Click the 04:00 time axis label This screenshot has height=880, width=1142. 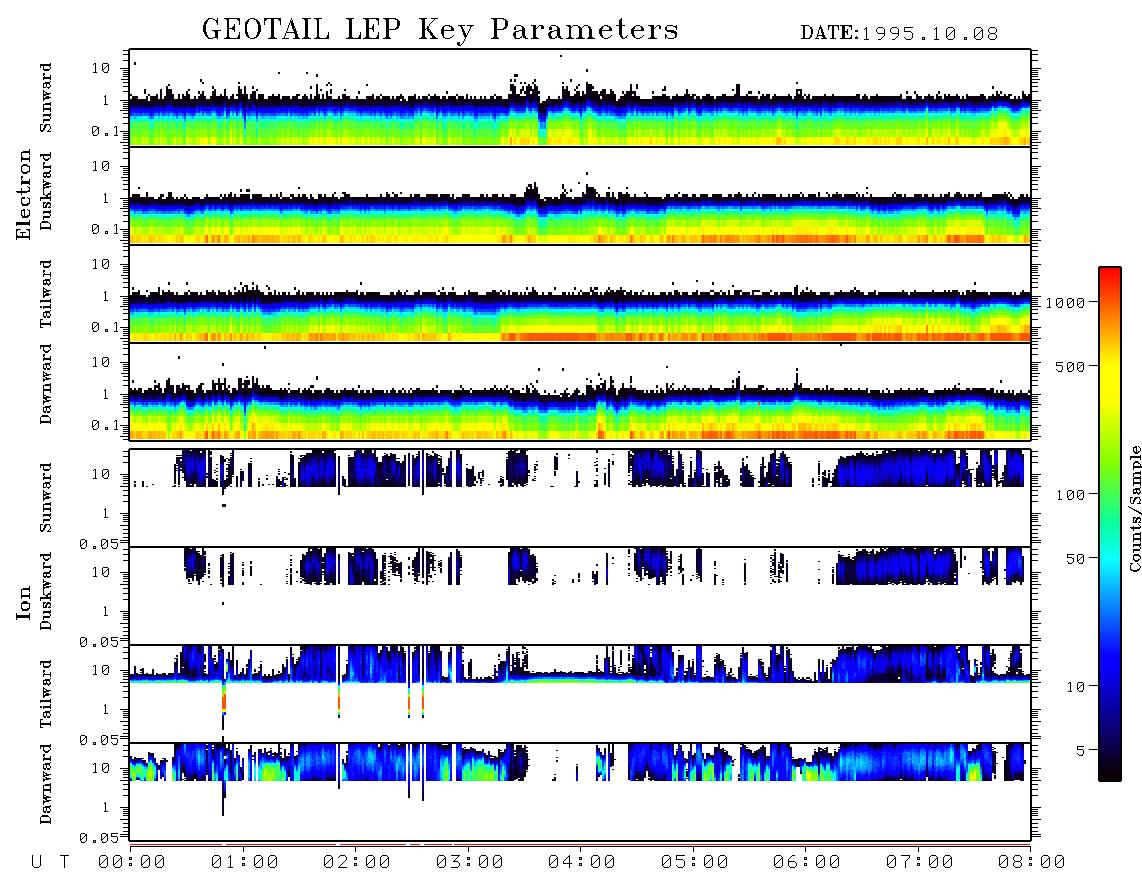click(x=582, y=862)
